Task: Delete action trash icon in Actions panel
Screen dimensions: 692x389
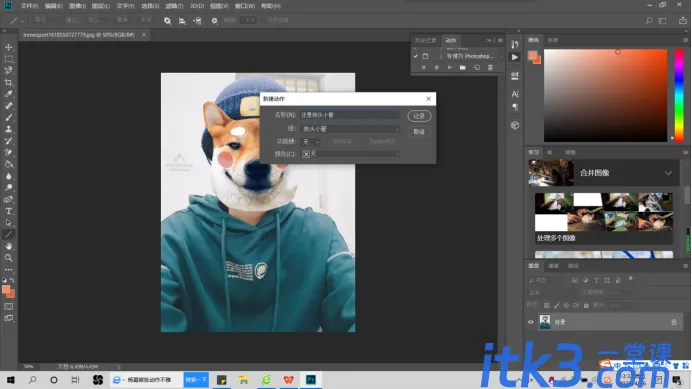Action: point(490,68)
